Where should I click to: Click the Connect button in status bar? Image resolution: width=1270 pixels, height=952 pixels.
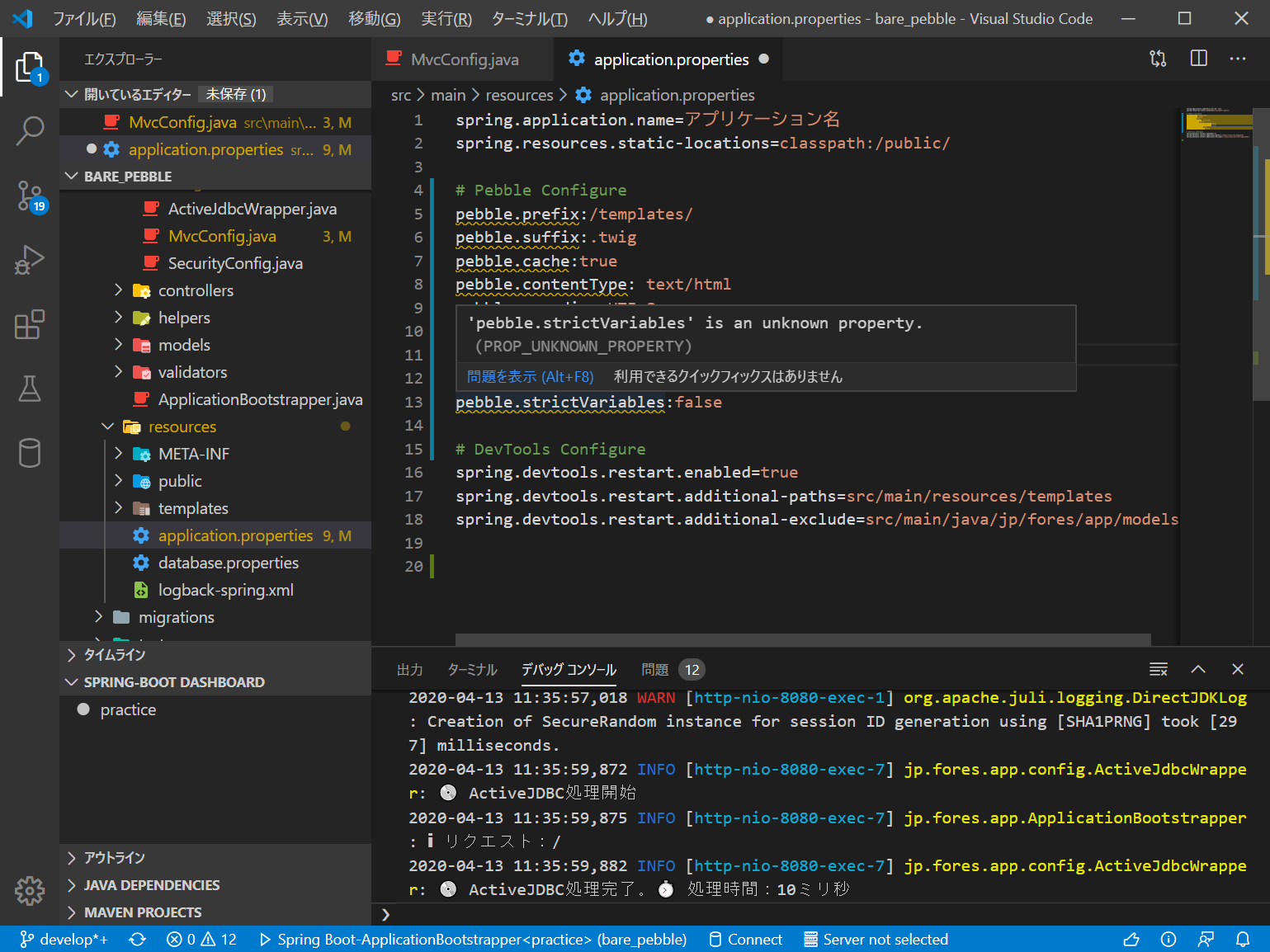click(745, 939)
